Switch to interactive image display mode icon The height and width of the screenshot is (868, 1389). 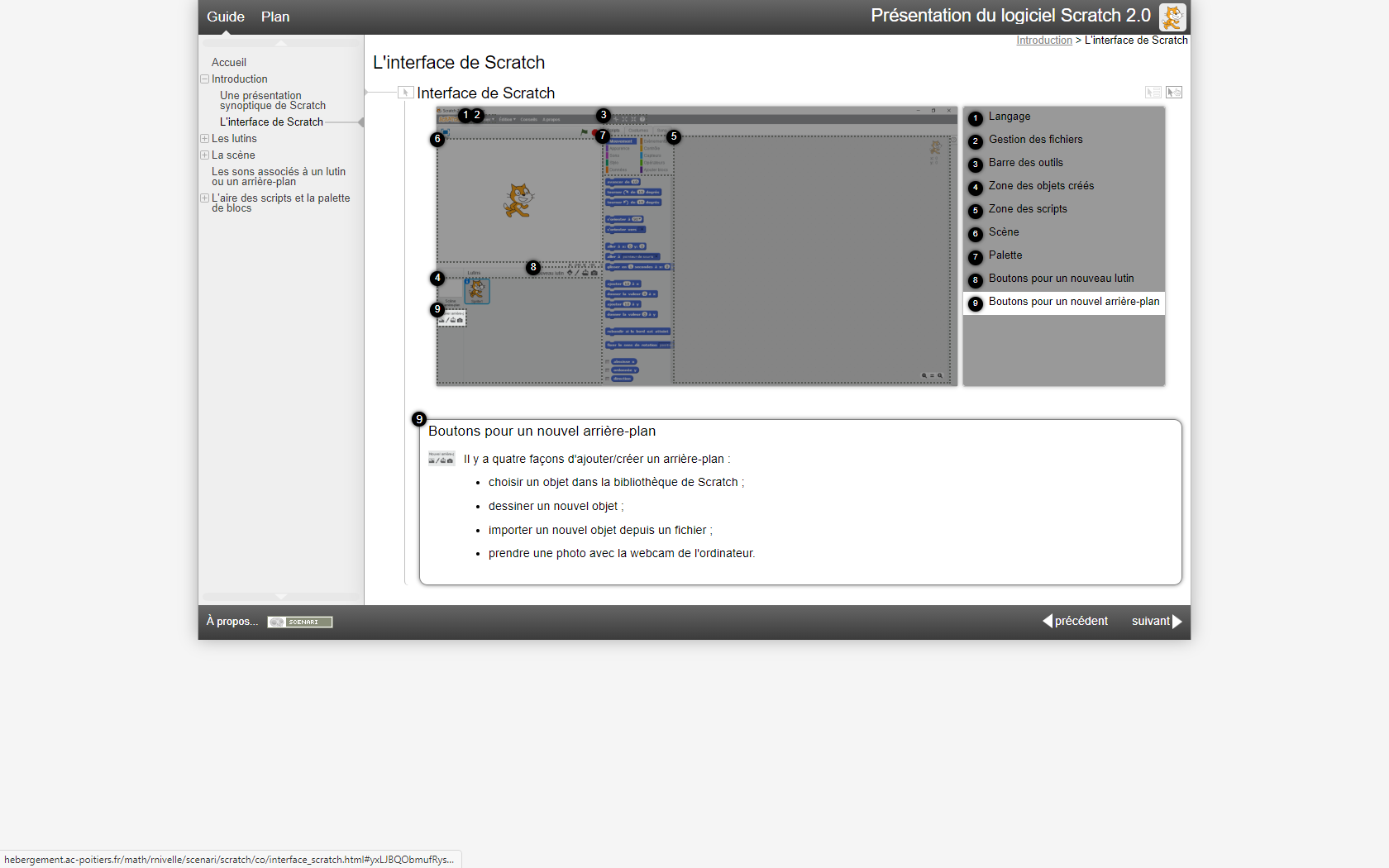click(1174, 93)
